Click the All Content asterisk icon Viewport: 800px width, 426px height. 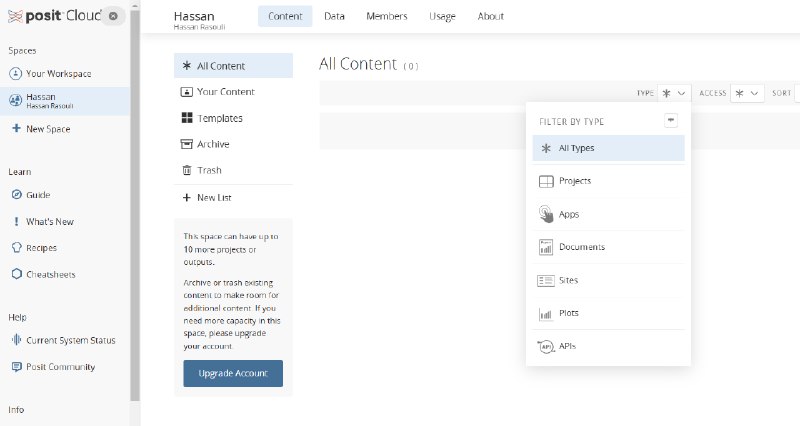tap(187, 65)
